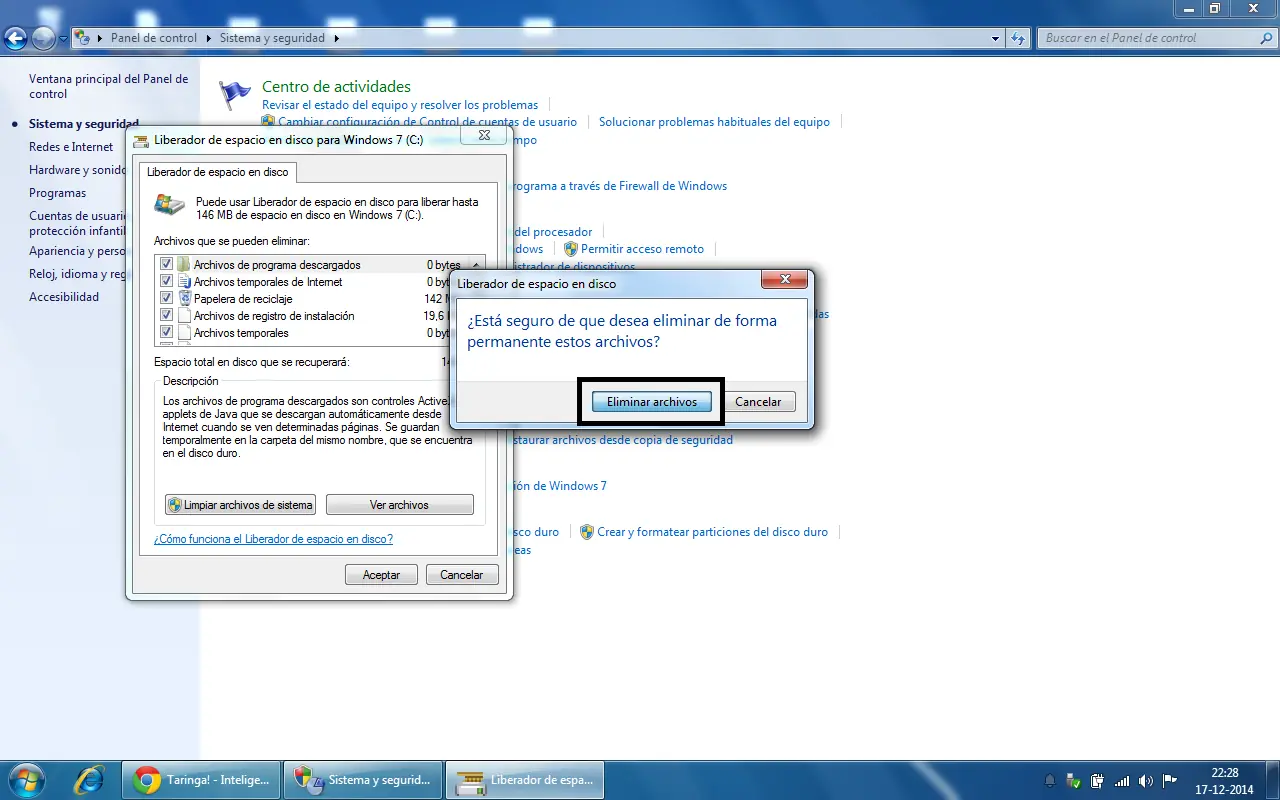Open the Action Center flag tray icon
The image size is (1280, 800).
(1168, 781)
